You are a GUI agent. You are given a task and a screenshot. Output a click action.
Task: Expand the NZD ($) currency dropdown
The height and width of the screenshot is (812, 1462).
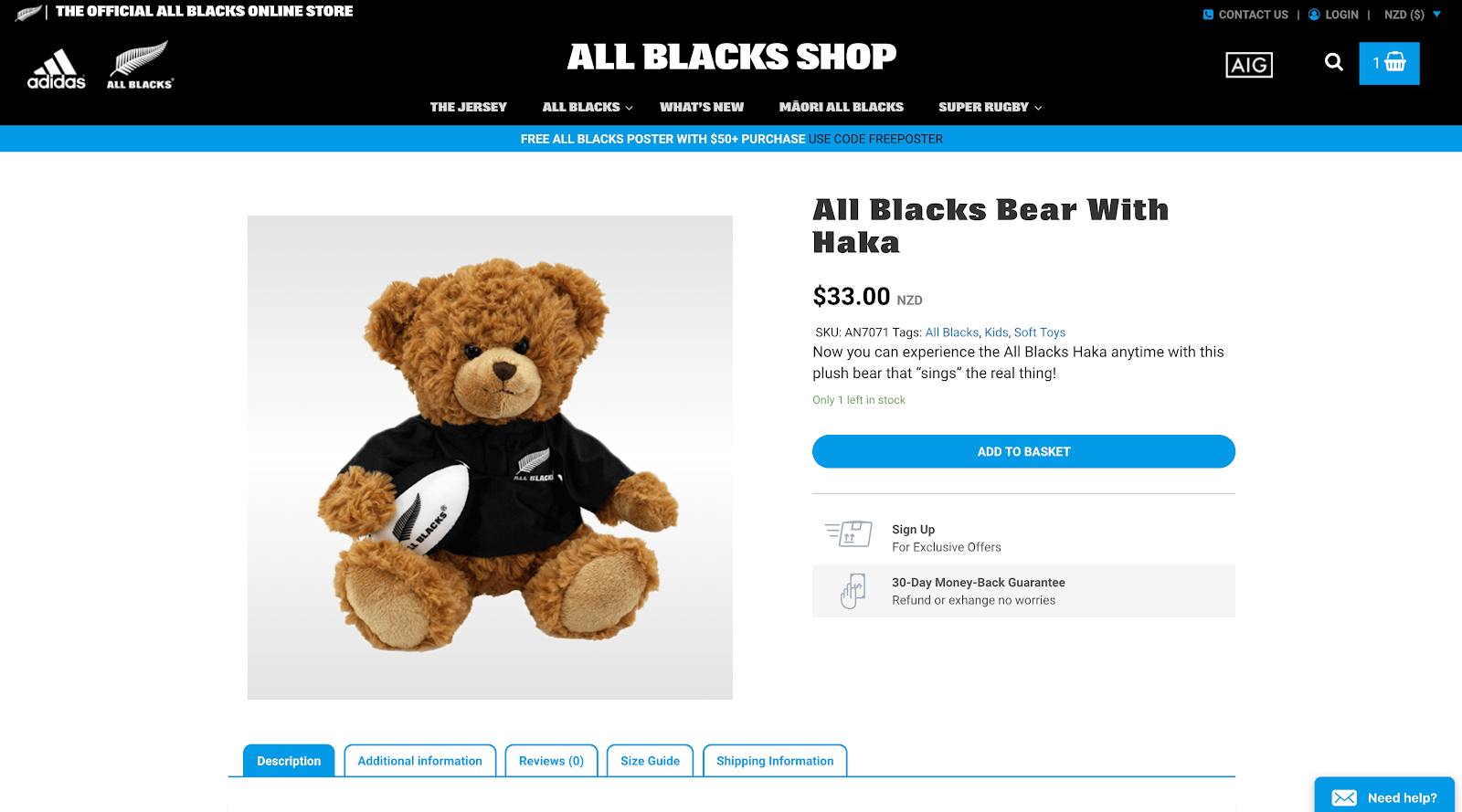[x=1413, y=15]
